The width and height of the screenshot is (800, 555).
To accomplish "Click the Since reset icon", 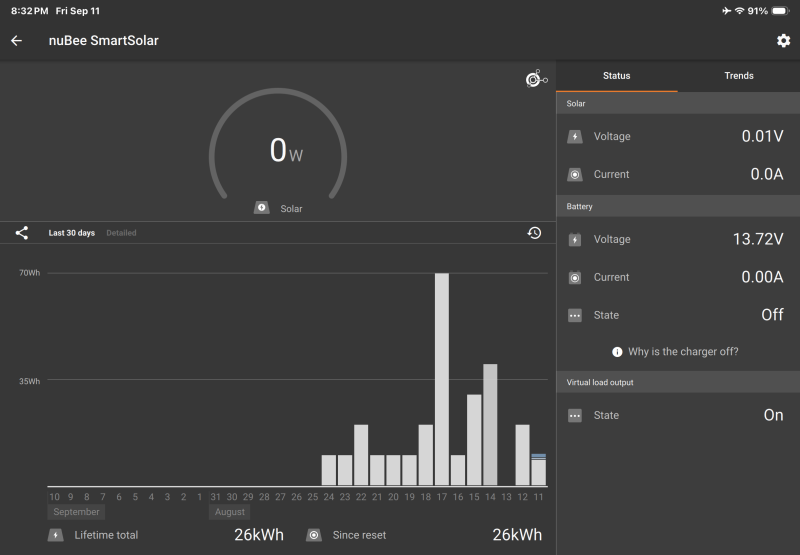I will click(x=314, y=535).
